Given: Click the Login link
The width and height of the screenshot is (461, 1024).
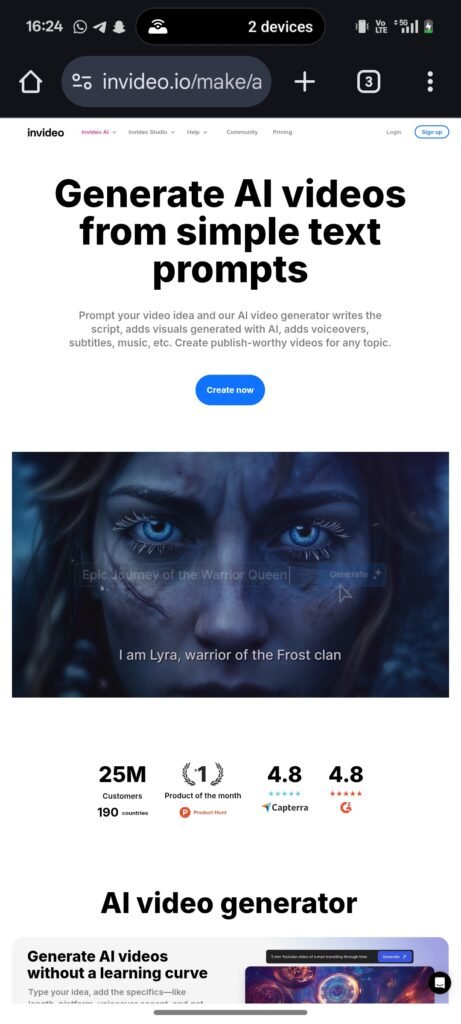Looking at the screenshot, I should pos(394,132).
